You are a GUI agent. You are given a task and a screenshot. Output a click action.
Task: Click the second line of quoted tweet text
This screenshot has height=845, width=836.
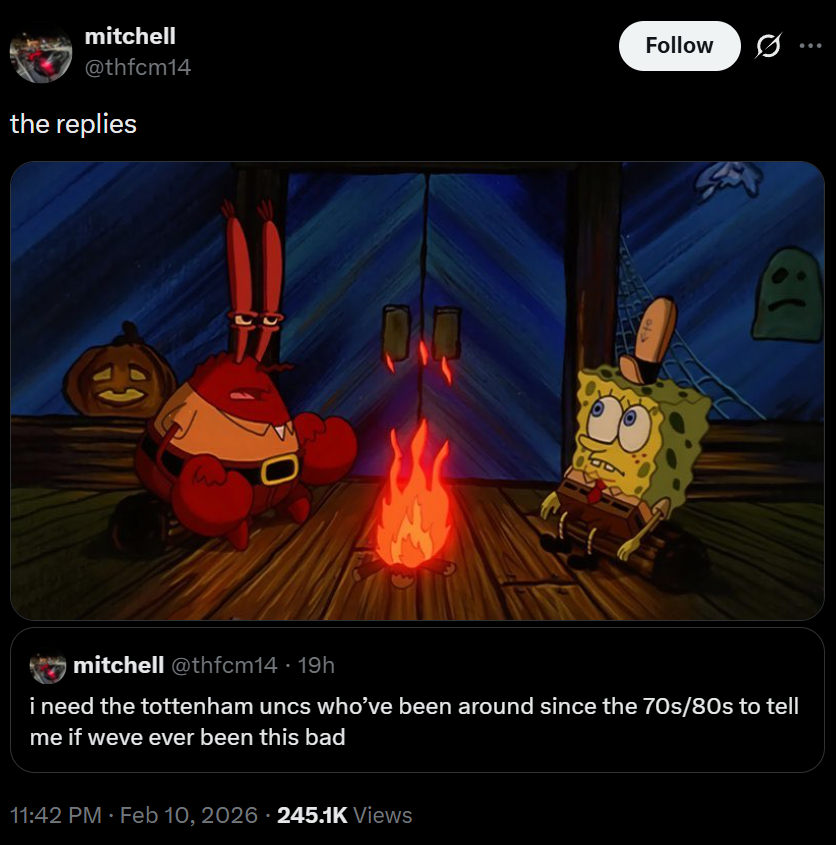click(188, 737)
